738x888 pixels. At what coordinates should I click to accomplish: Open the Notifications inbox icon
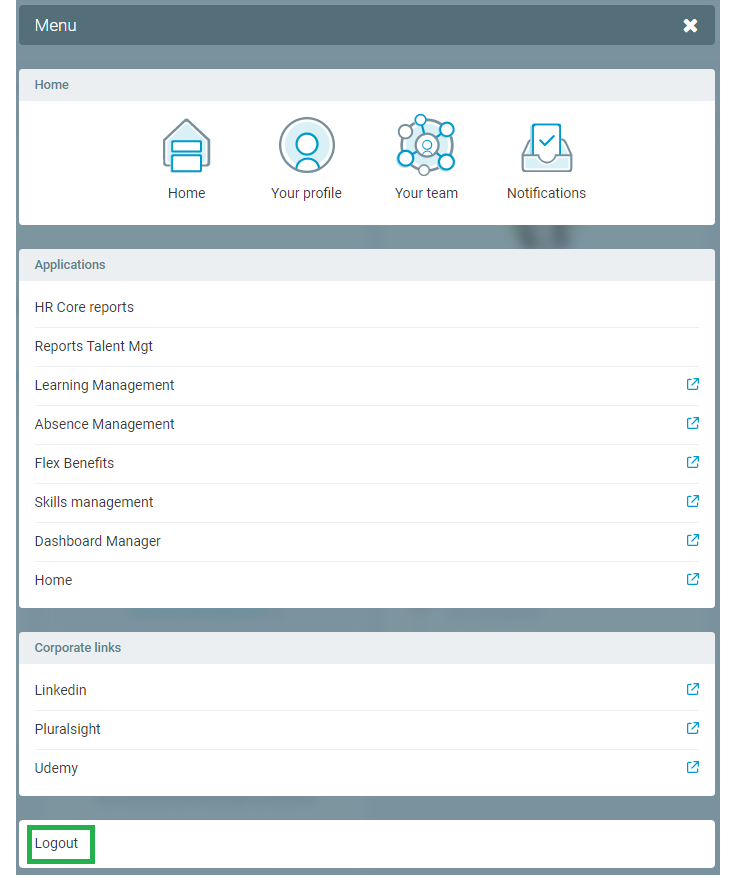(547, 147)
